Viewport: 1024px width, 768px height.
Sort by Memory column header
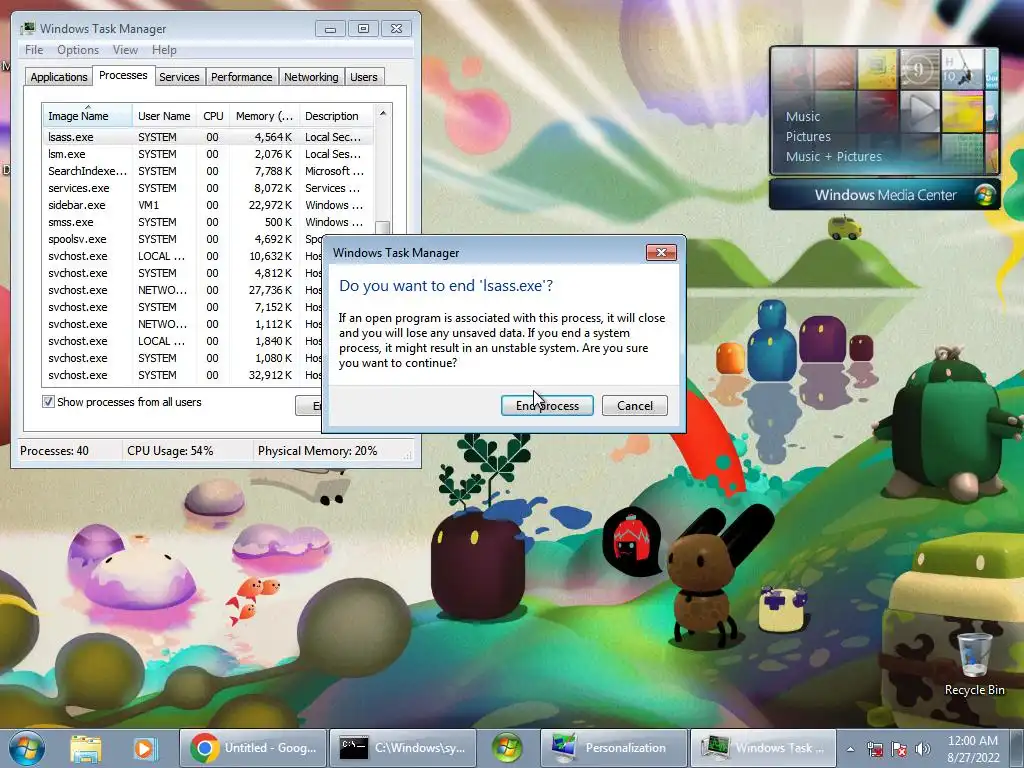(x=264, y=116)
